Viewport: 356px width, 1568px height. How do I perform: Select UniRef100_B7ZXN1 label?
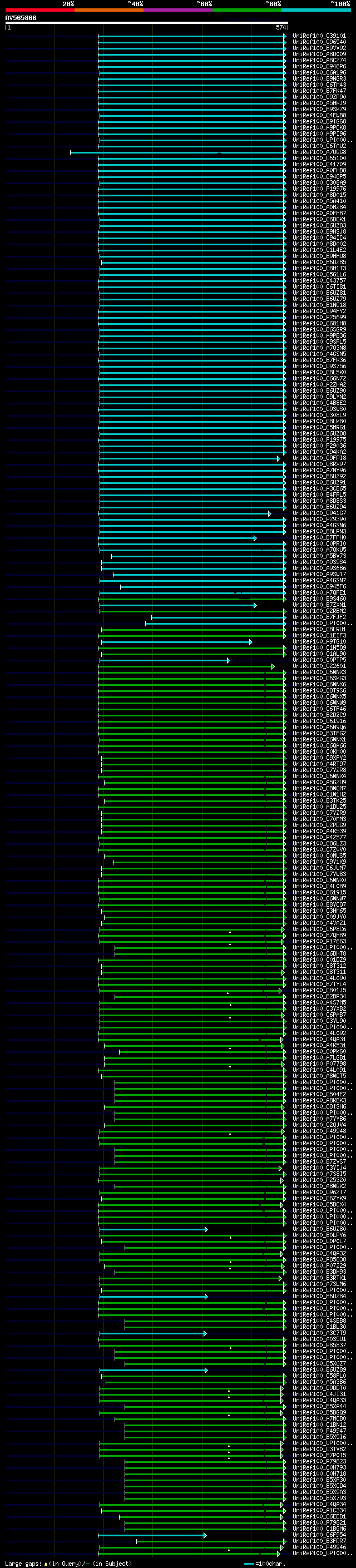click(319, 605)
